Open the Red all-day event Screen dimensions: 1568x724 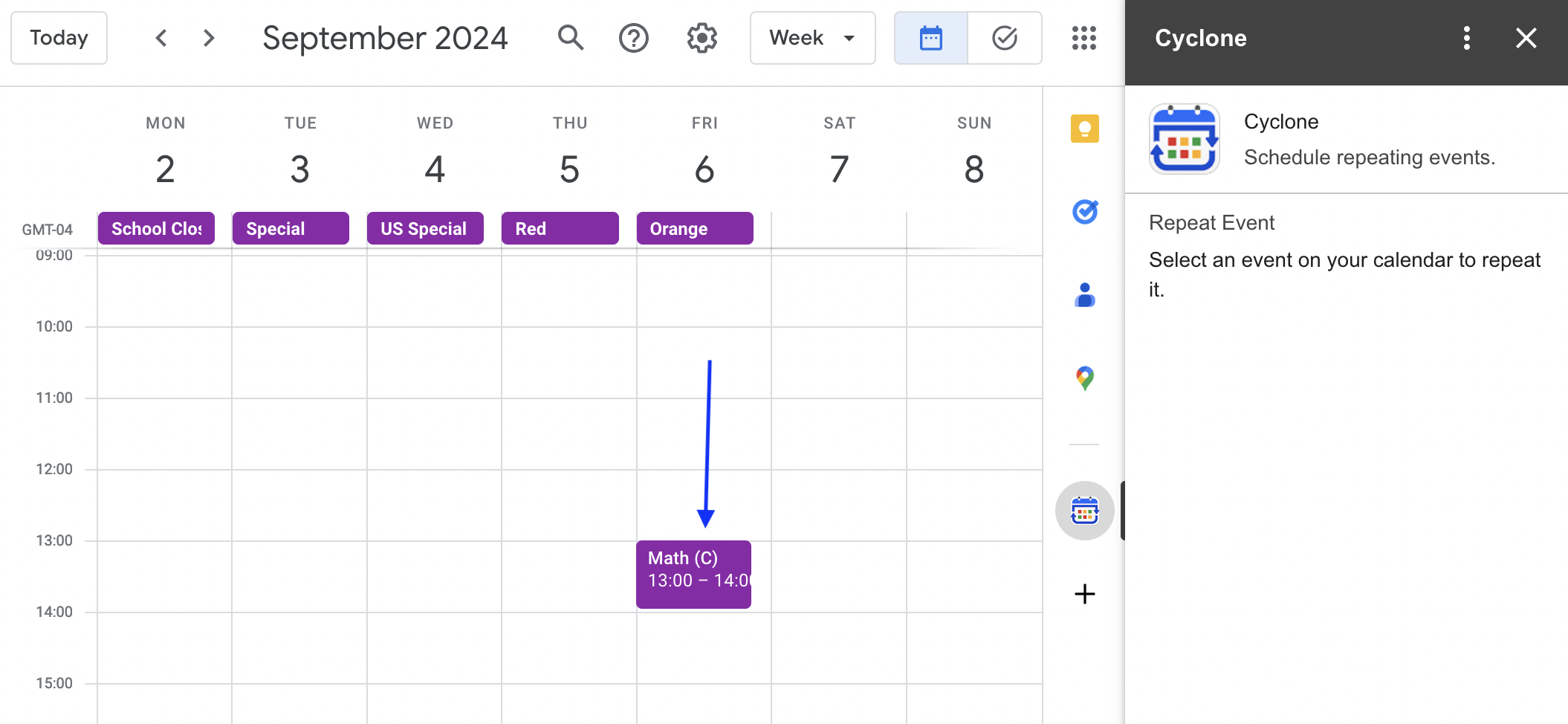560,228
